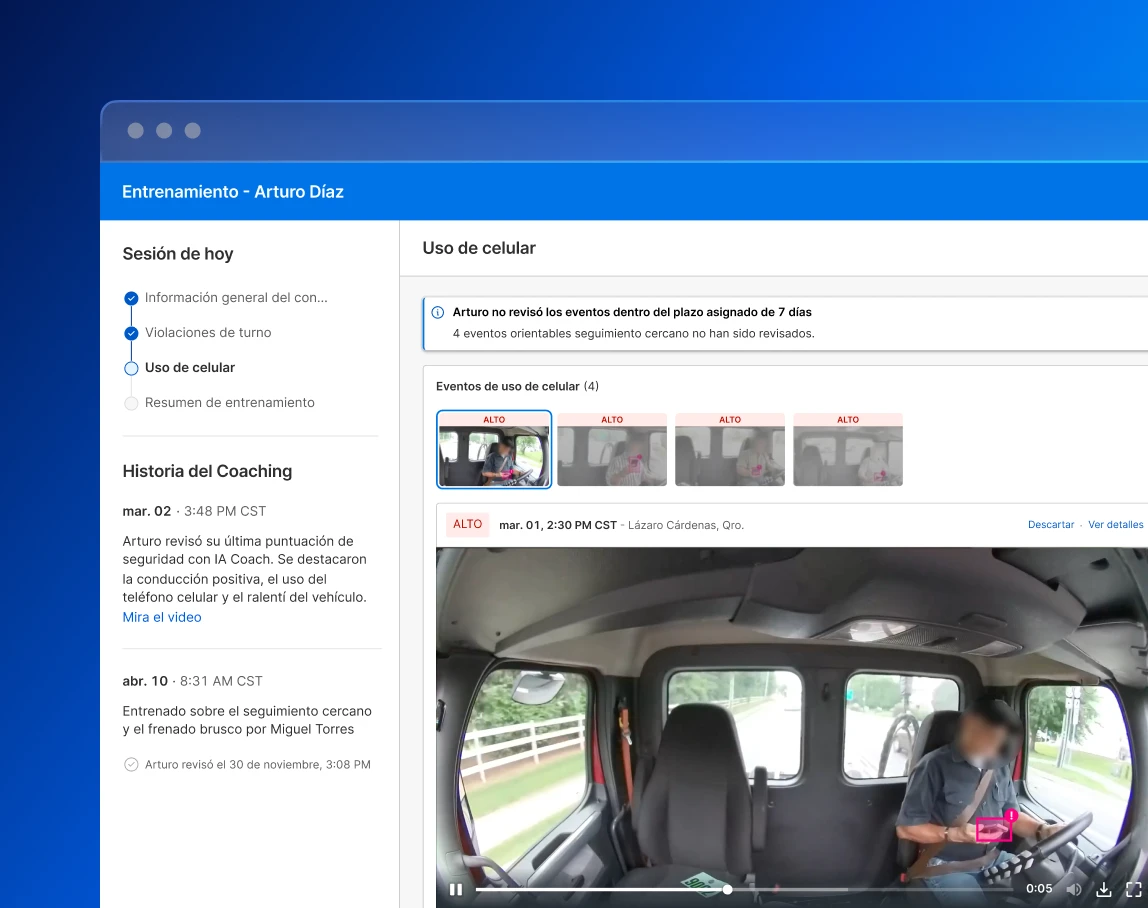
Task: Click the checkmark icon beside Arturo revisó
Action: (130, 765)
